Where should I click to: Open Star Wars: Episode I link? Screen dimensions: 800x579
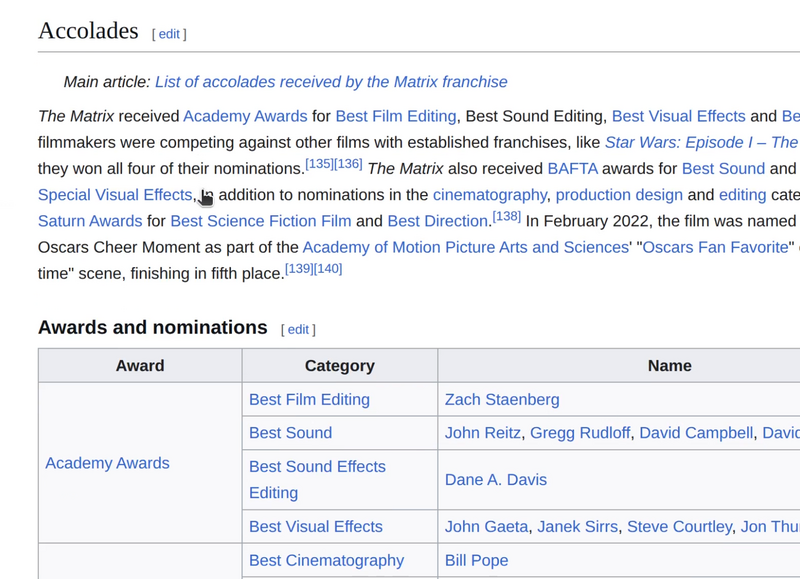point(702,142)
